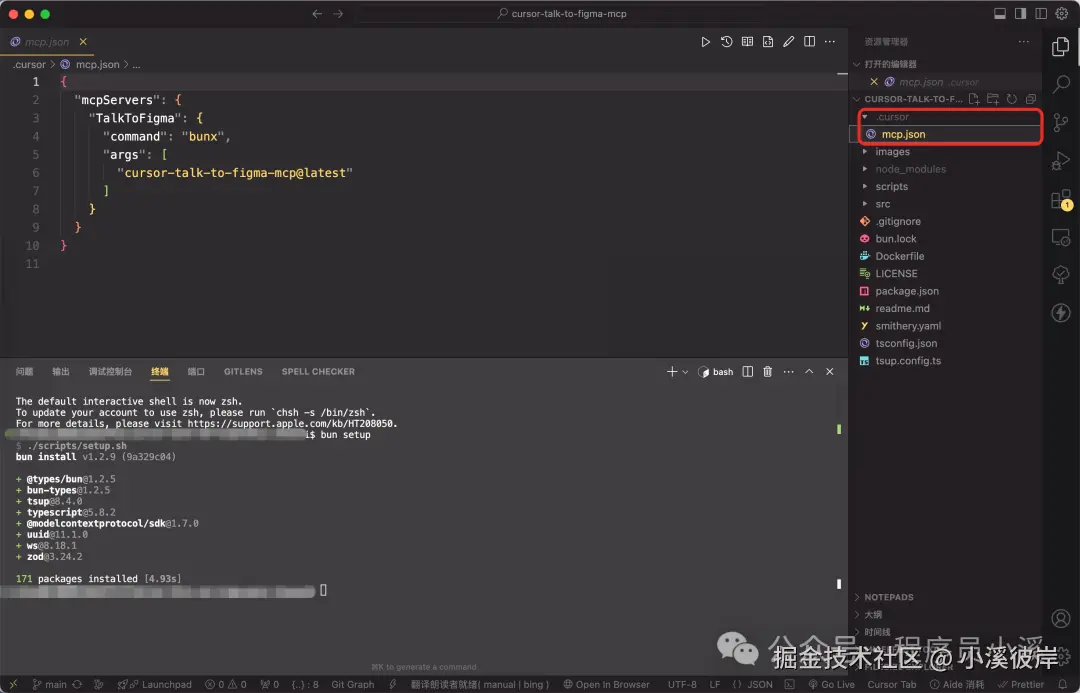1080x693 pixels.
Task: Open the settings gear in the title bar
Action: pyautogui.click(x=1061, y=14)
